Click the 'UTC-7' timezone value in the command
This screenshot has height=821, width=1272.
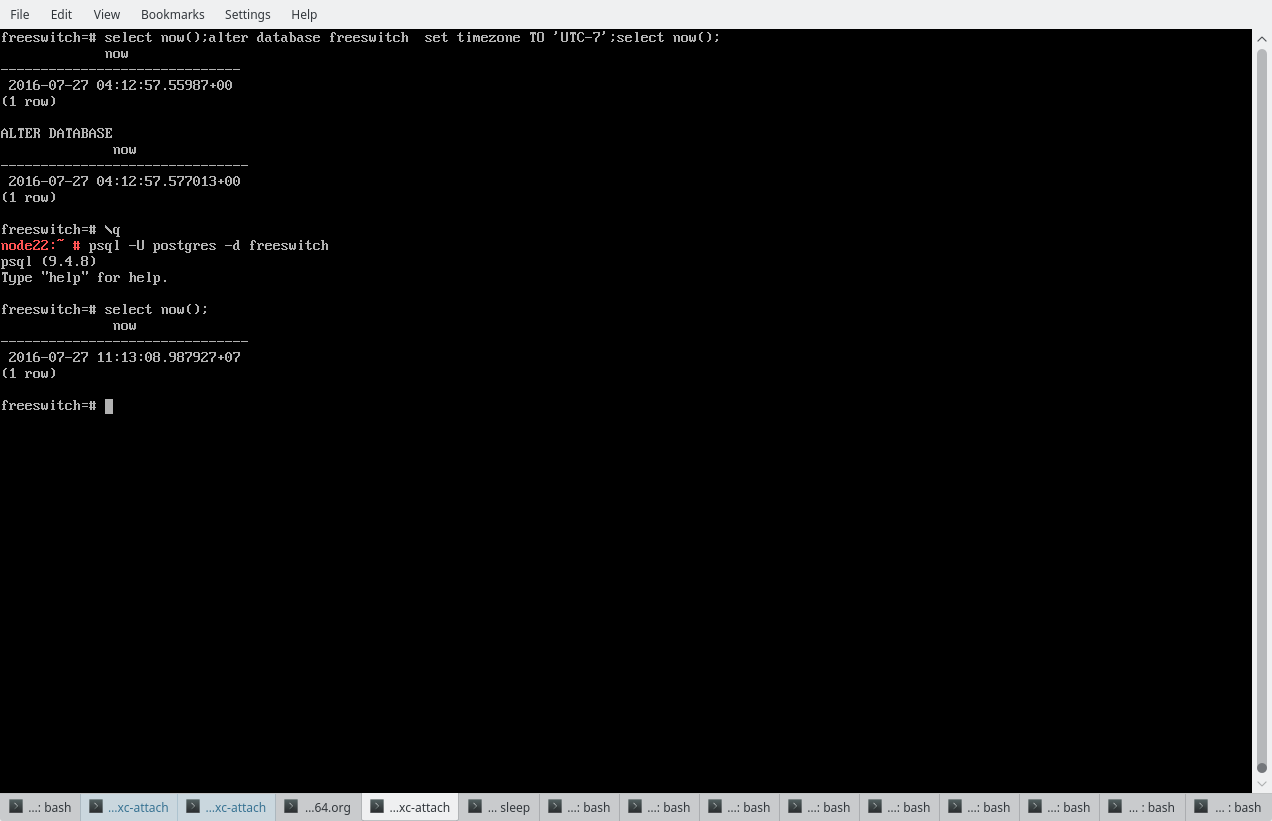pyautogui.click(x=581, y=37)
